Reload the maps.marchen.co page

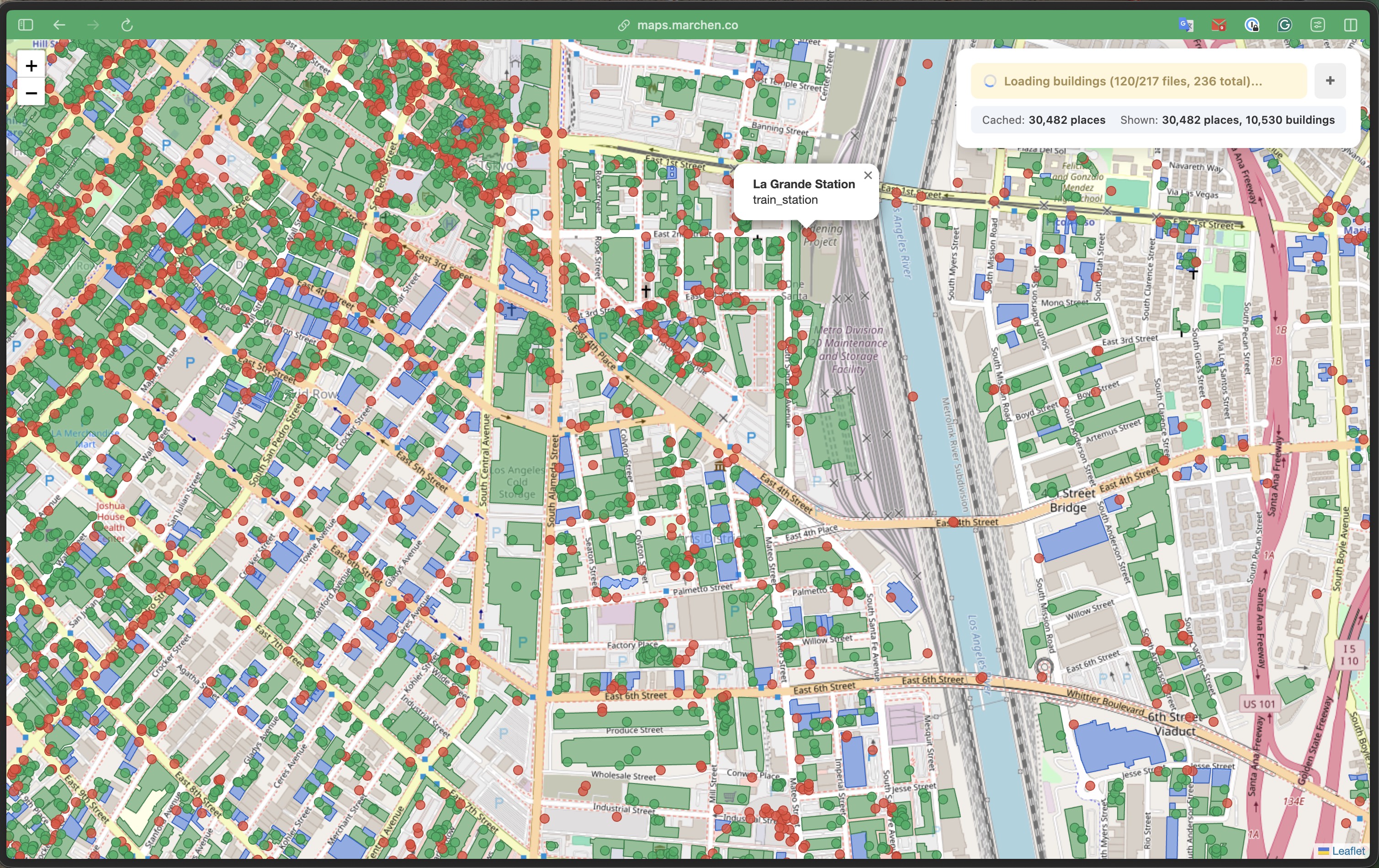tap(127, 25)
